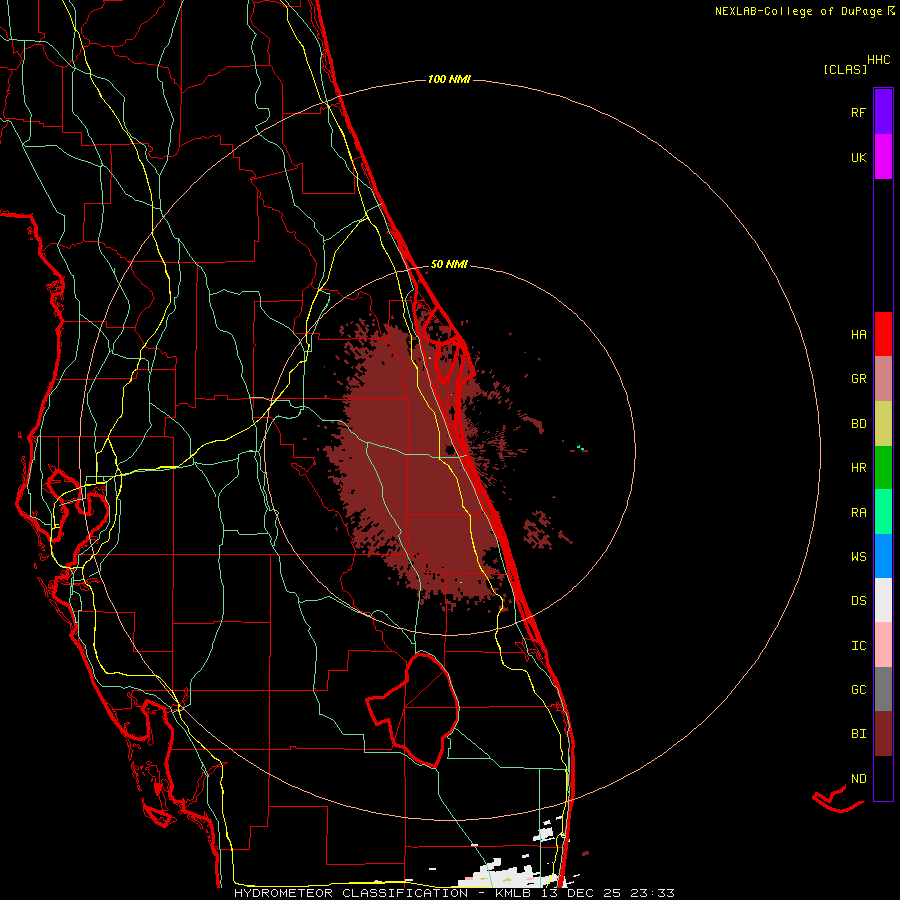
Task: Select the light pink IC color swatch
Action: [x=883, y=645]
